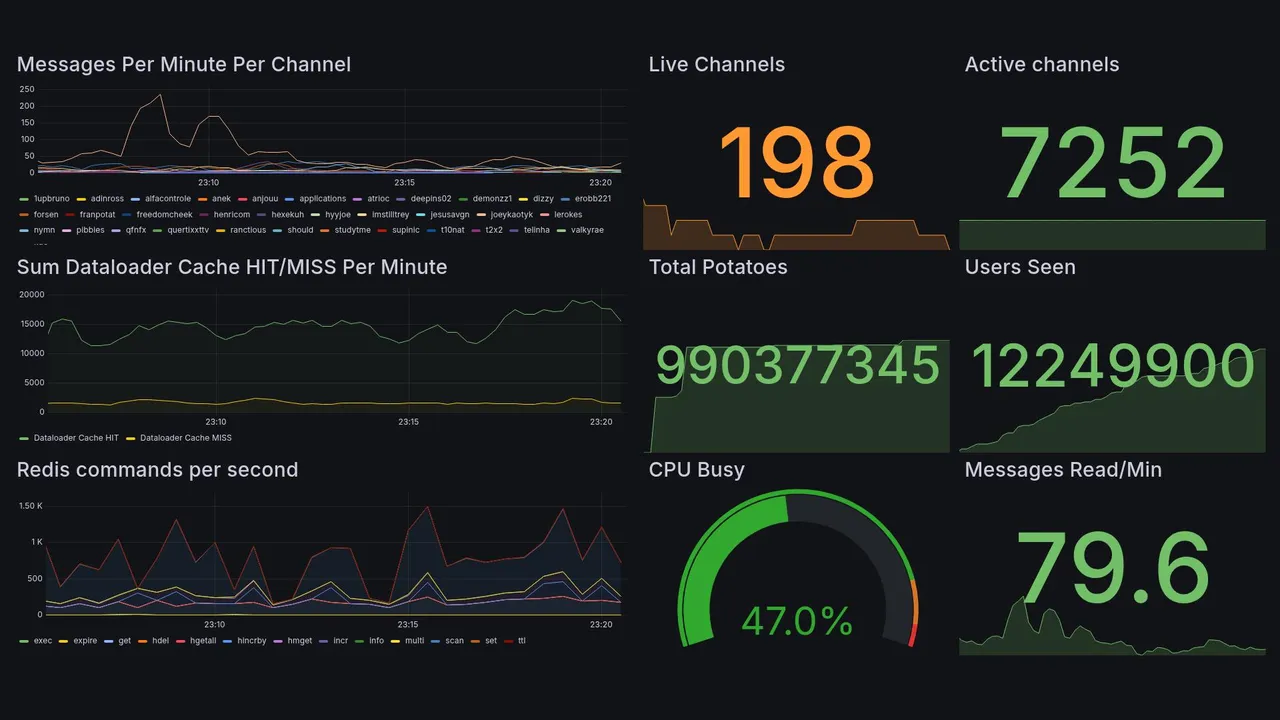Click the CPU Busy gauge arc

(798, 568)
